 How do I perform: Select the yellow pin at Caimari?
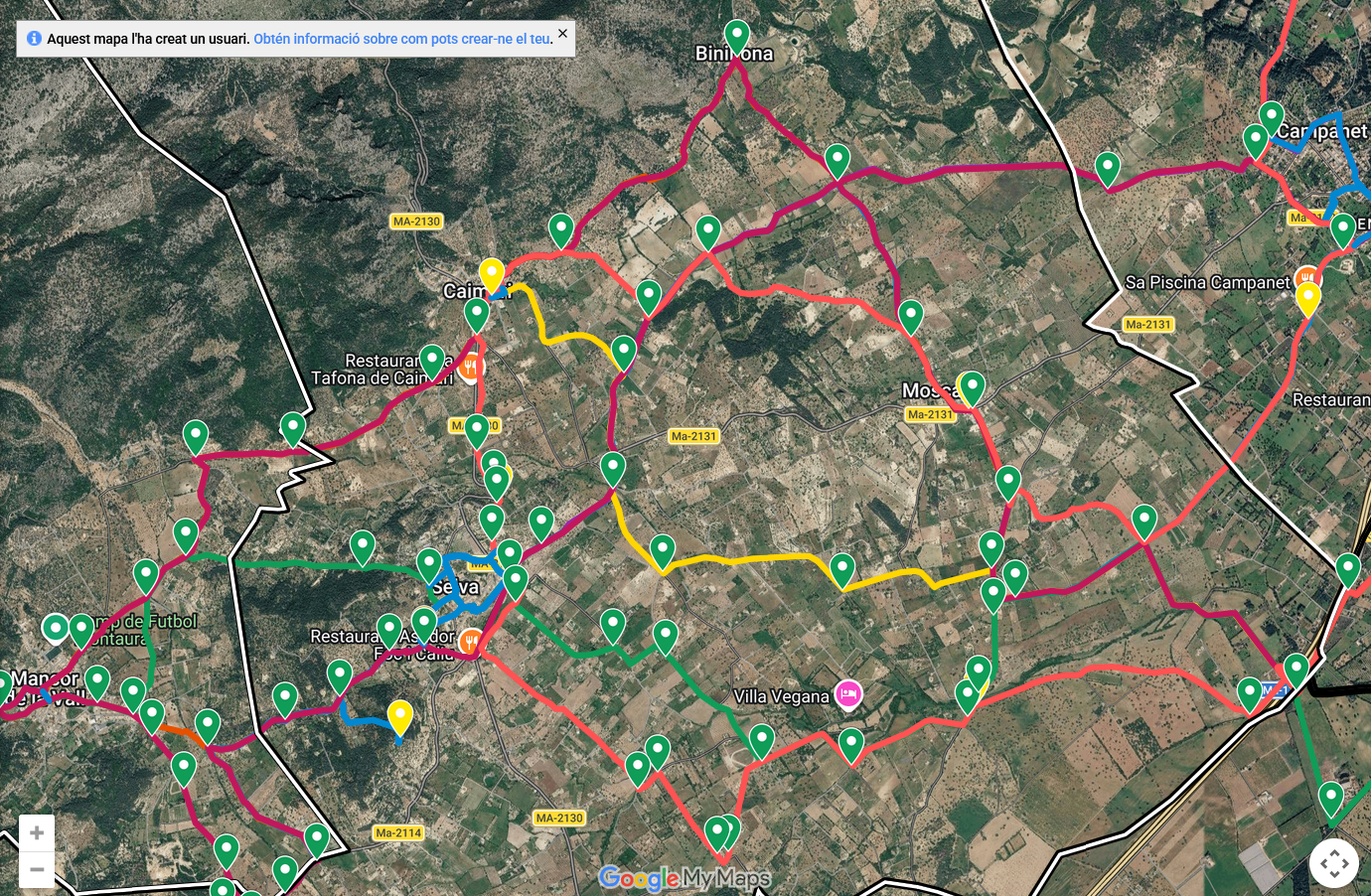pos(491,275)
